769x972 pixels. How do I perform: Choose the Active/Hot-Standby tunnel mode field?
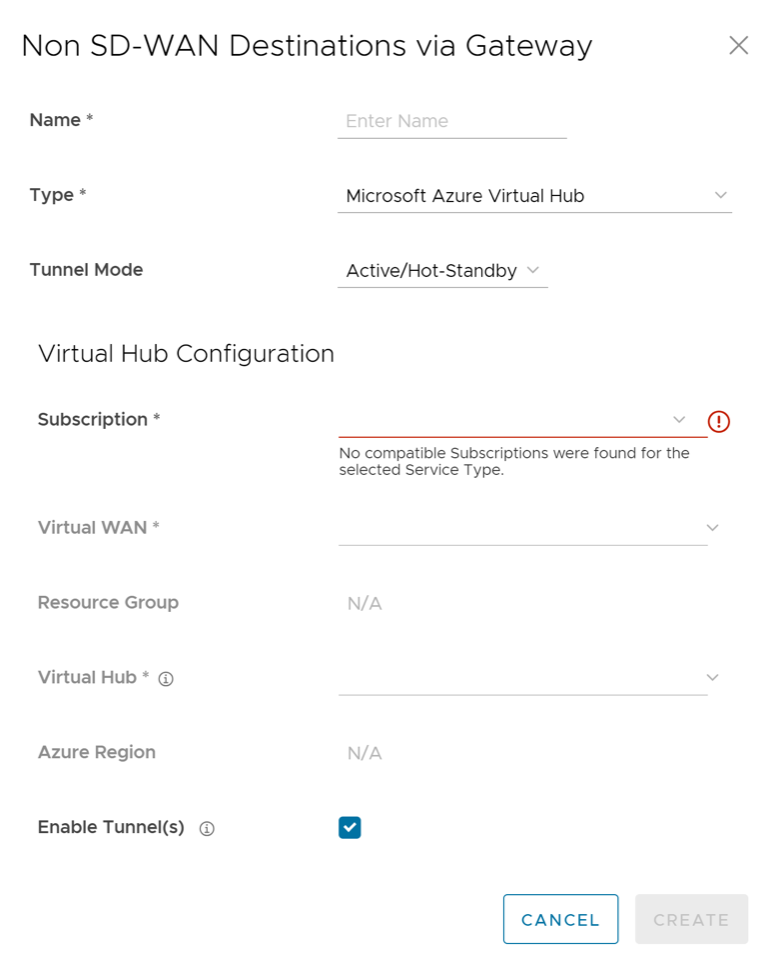432,271
